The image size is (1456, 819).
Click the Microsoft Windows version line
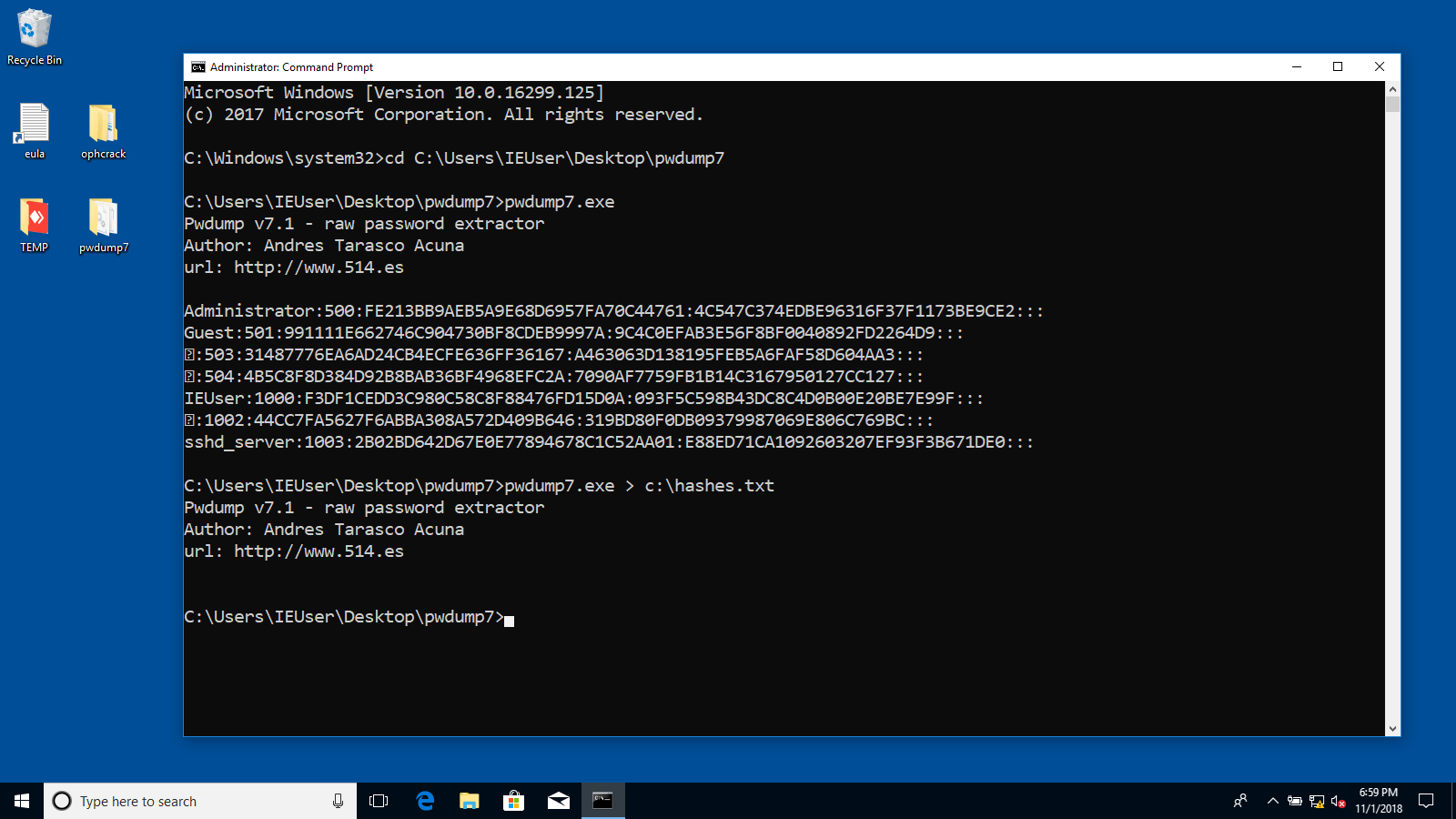394,93
